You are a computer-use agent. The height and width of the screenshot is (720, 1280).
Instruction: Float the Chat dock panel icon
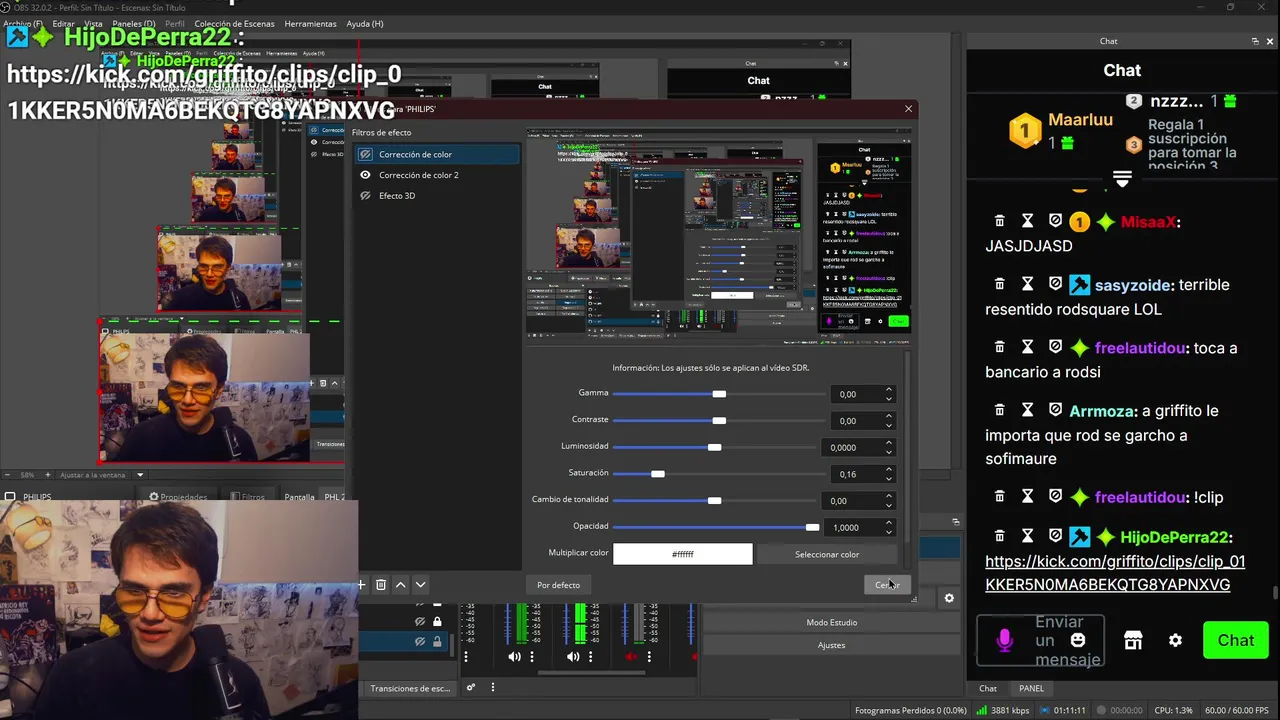[1254, 41]
